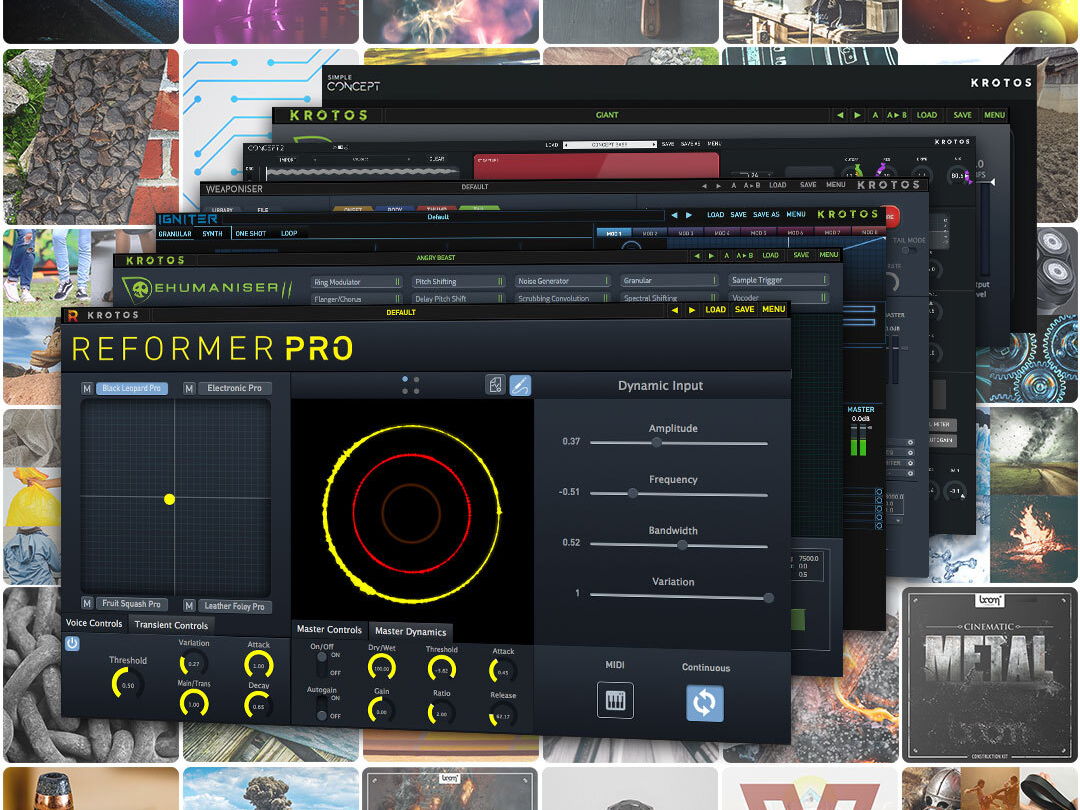Click the file analysis icon in Reformer Pro
1080x810 pixels.
click(495, 384)
